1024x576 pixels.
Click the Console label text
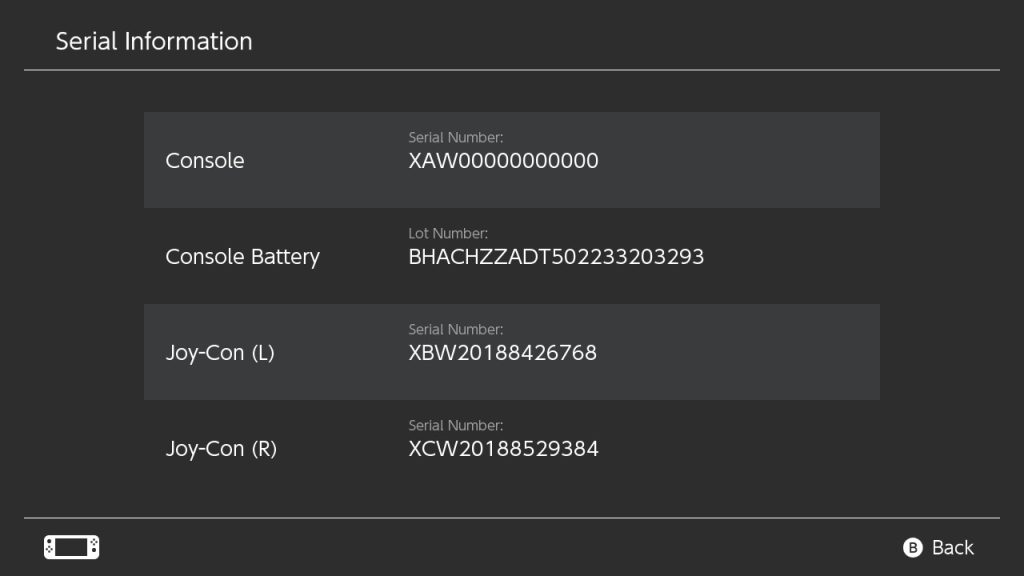click(x=204, y=161)
